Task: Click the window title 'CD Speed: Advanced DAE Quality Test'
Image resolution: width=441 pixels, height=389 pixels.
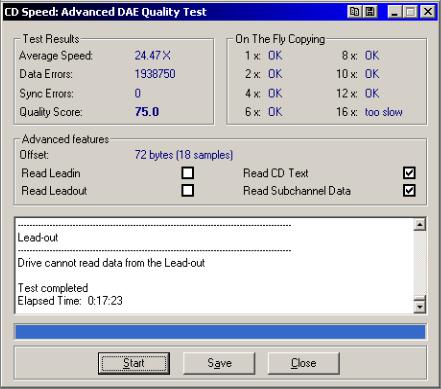Action: [105, 12]
